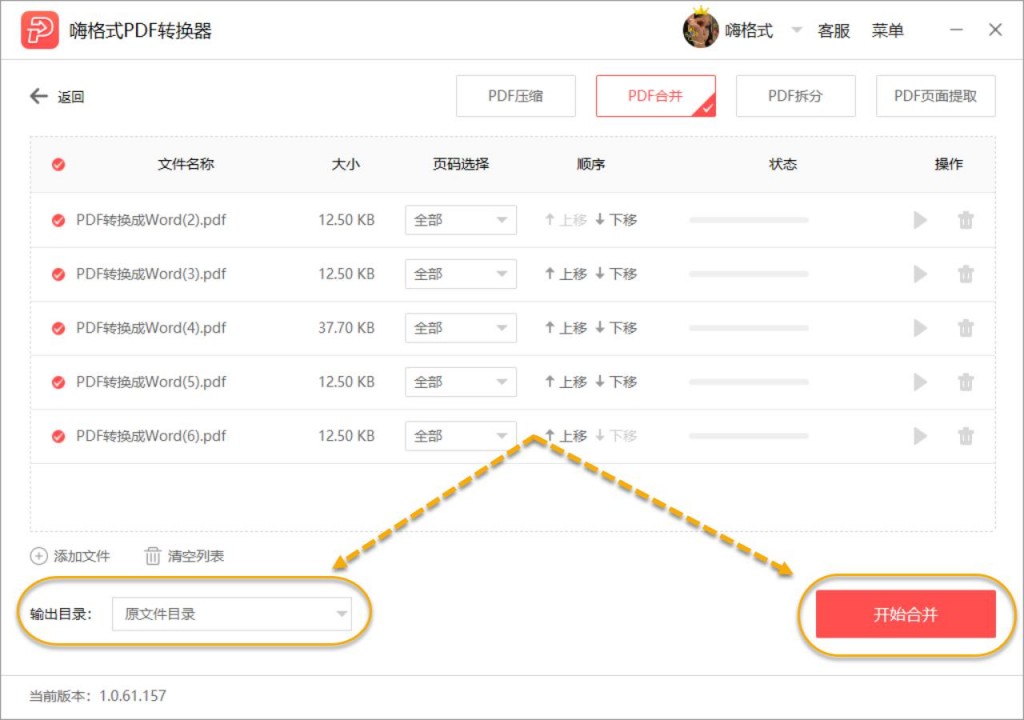Expand the user account dropdown arrow
Image resolution: width=1024 pixels, height=720 pixels.
click(x=796, y=29)
